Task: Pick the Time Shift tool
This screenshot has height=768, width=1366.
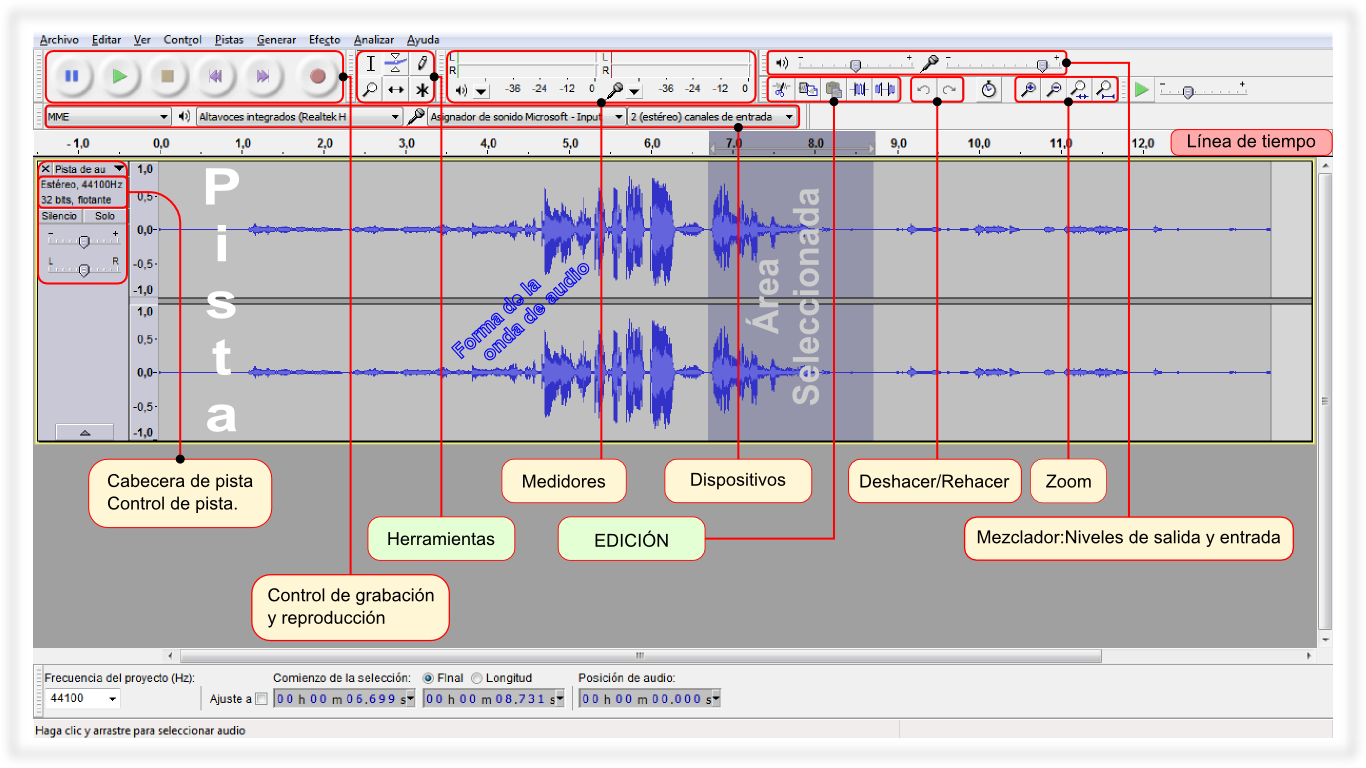Action: [x=396, y=90]
